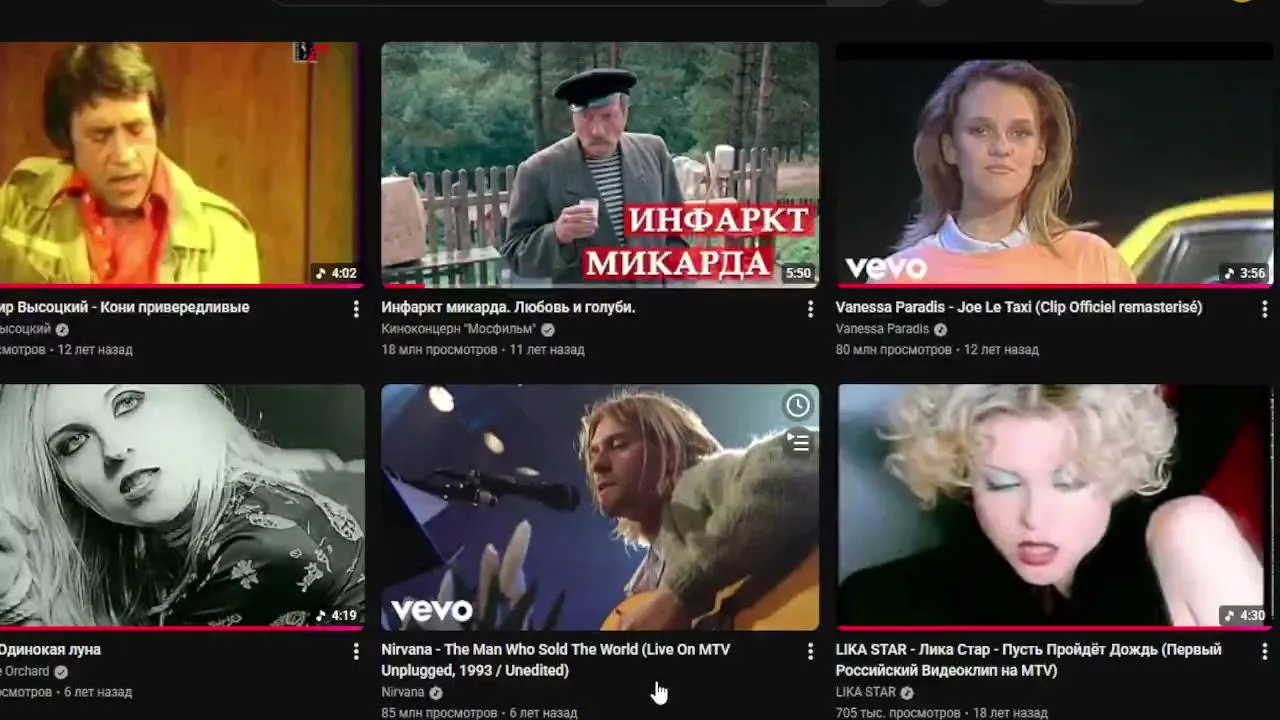Open LIKA STAR Пусть Пройдёт Дождь title
The height and width of the screenshot is (720, 1280).
pyautogui.click(x=1028, y=660)
